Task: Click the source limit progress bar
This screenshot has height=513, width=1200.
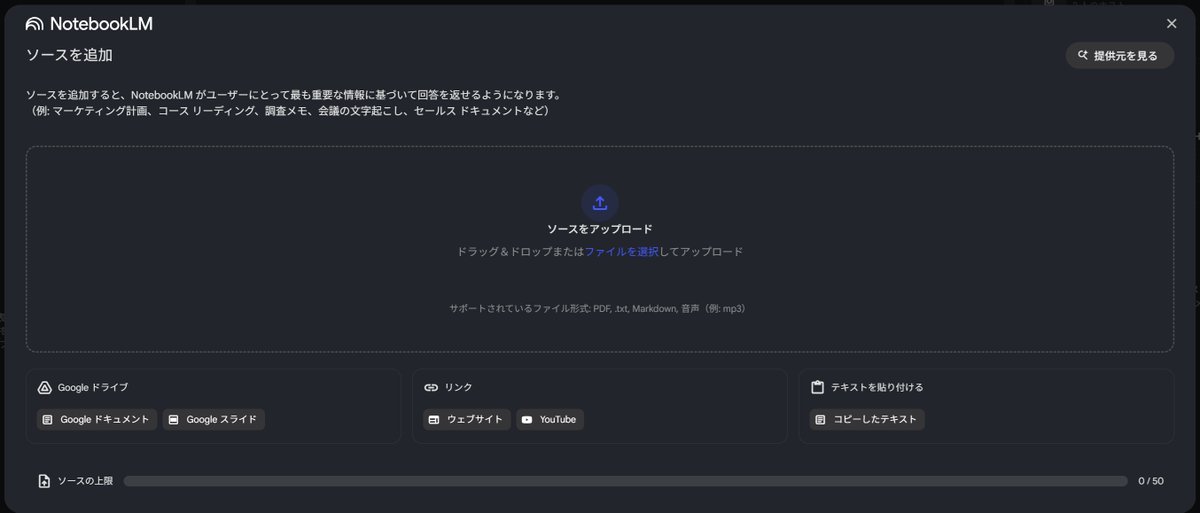Action: click(x=625, y=481)
